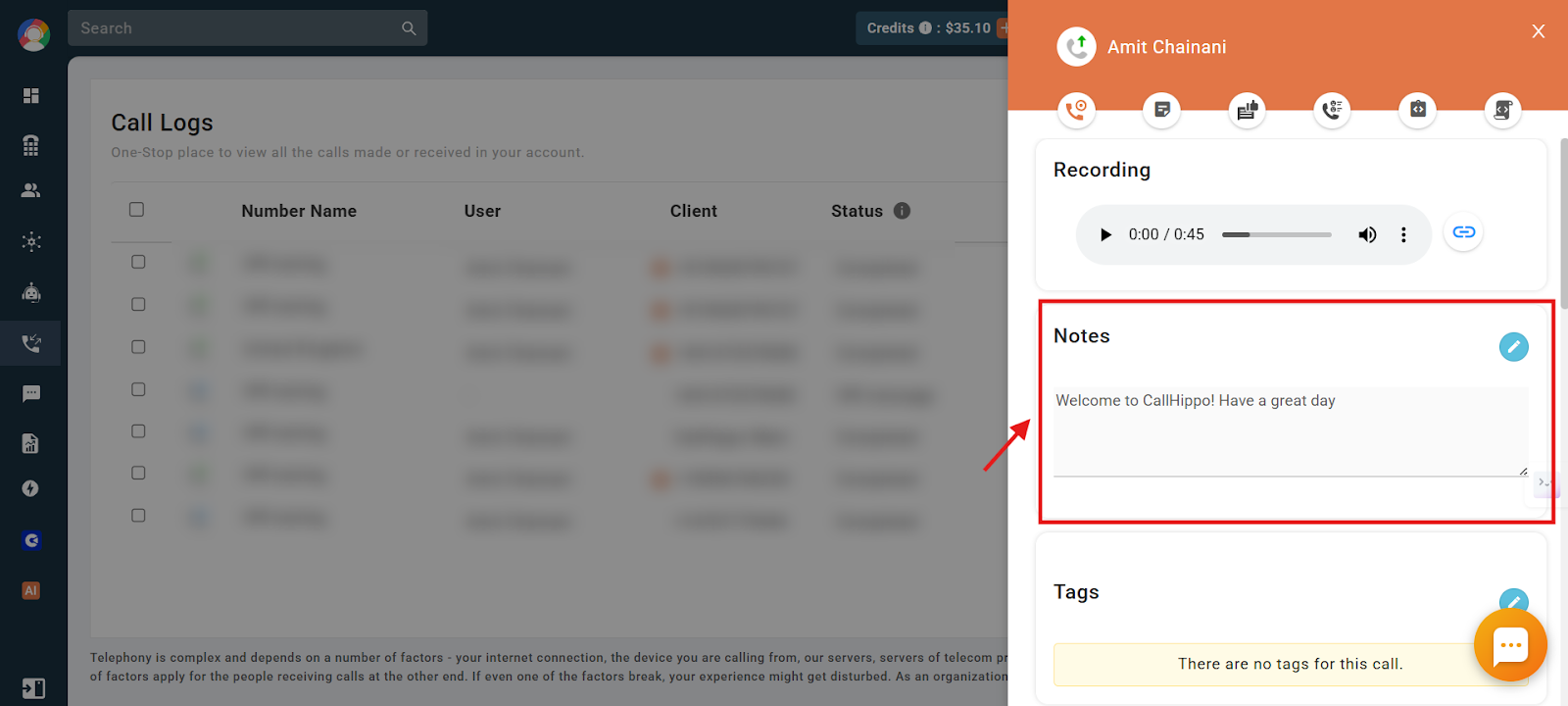The image size is (1568, 706).
Task: Click the User column header
Action: [x=482, y=211]
